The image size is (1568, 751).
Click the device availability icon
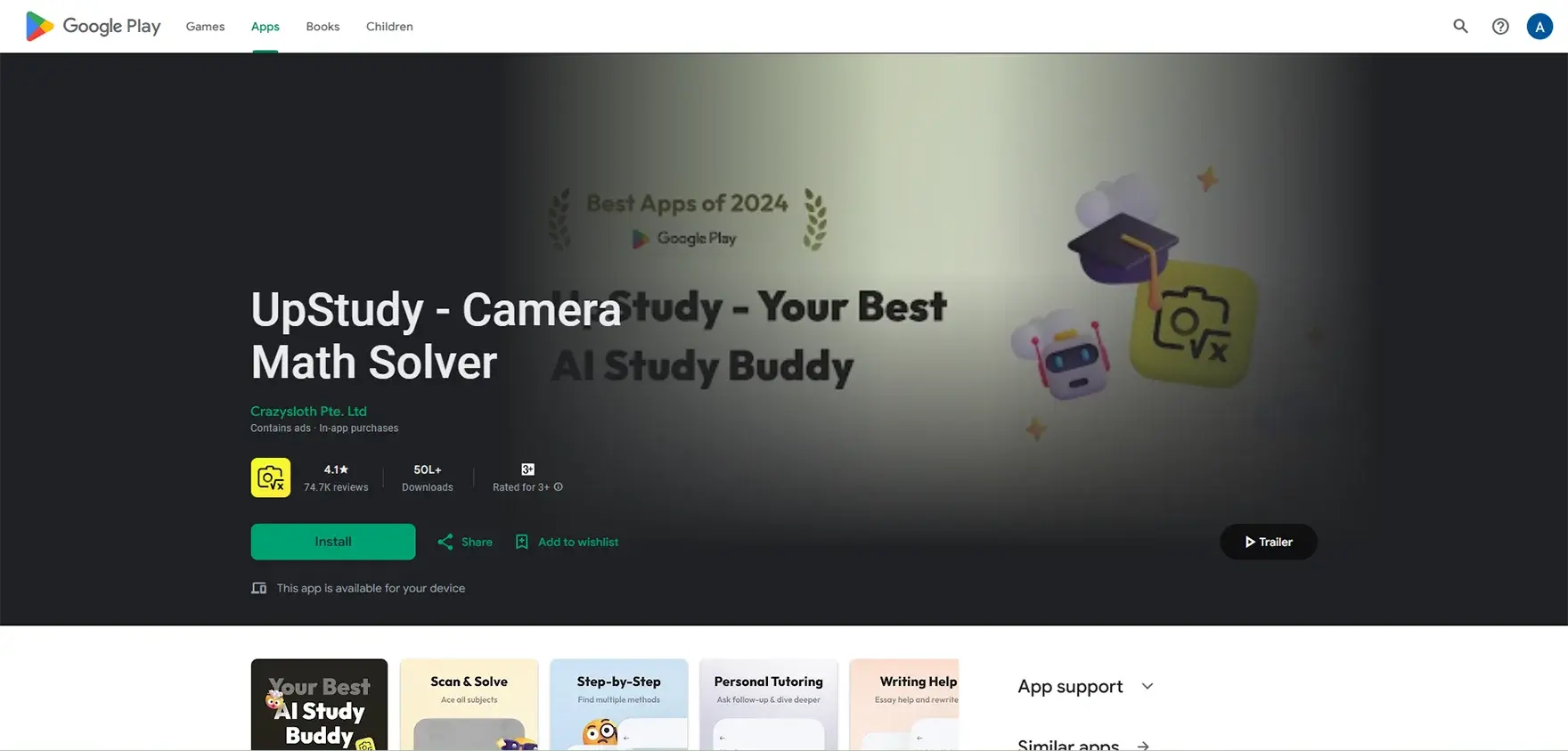[x=259, y=588]
